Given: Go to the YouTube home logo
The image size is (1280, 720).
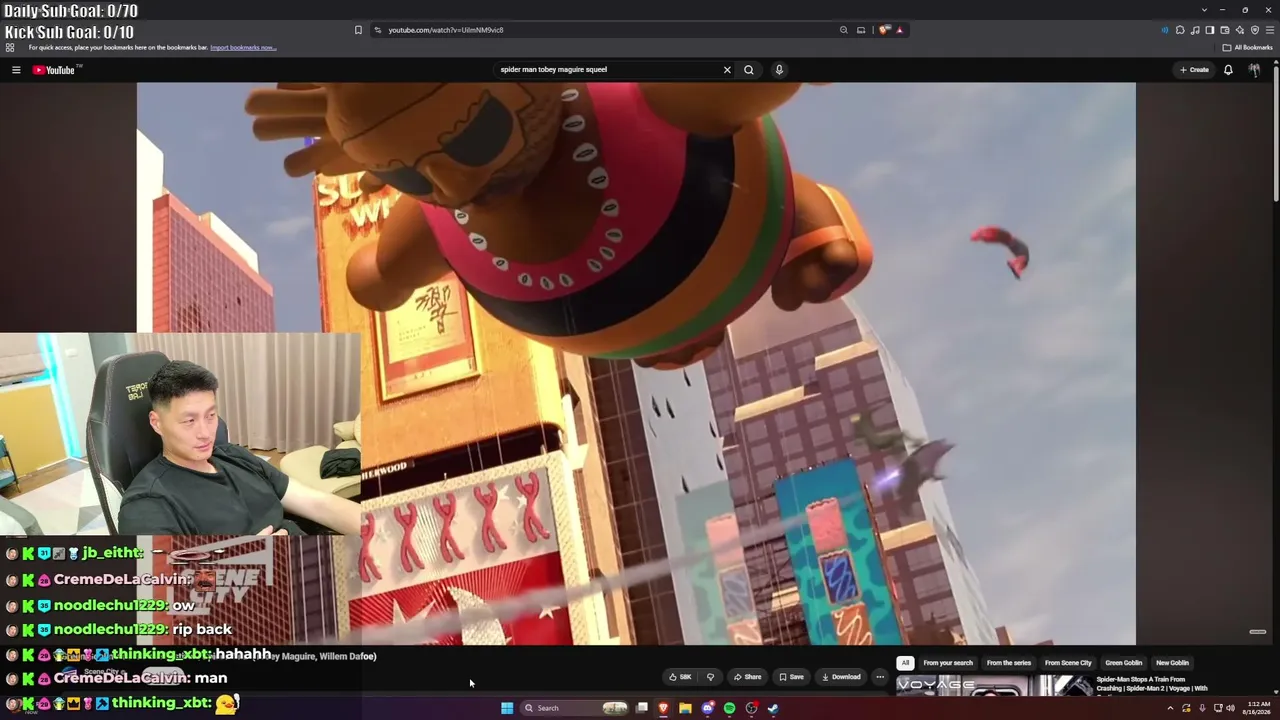Looking at the screenshot, I should click(x=54, y=70).
